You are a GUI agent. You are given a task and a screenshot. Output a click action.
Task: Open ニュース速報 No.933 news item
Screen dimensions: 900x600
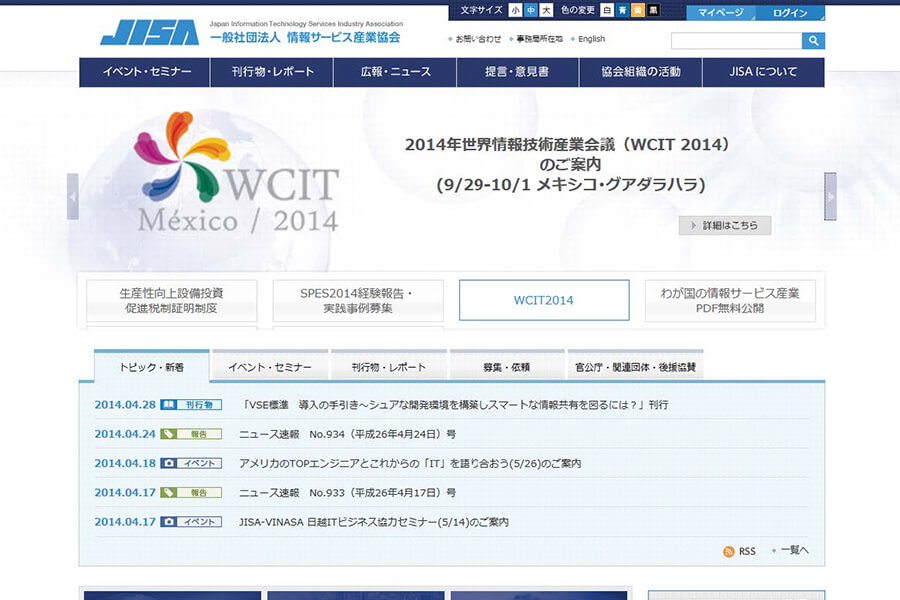[347, 493]
